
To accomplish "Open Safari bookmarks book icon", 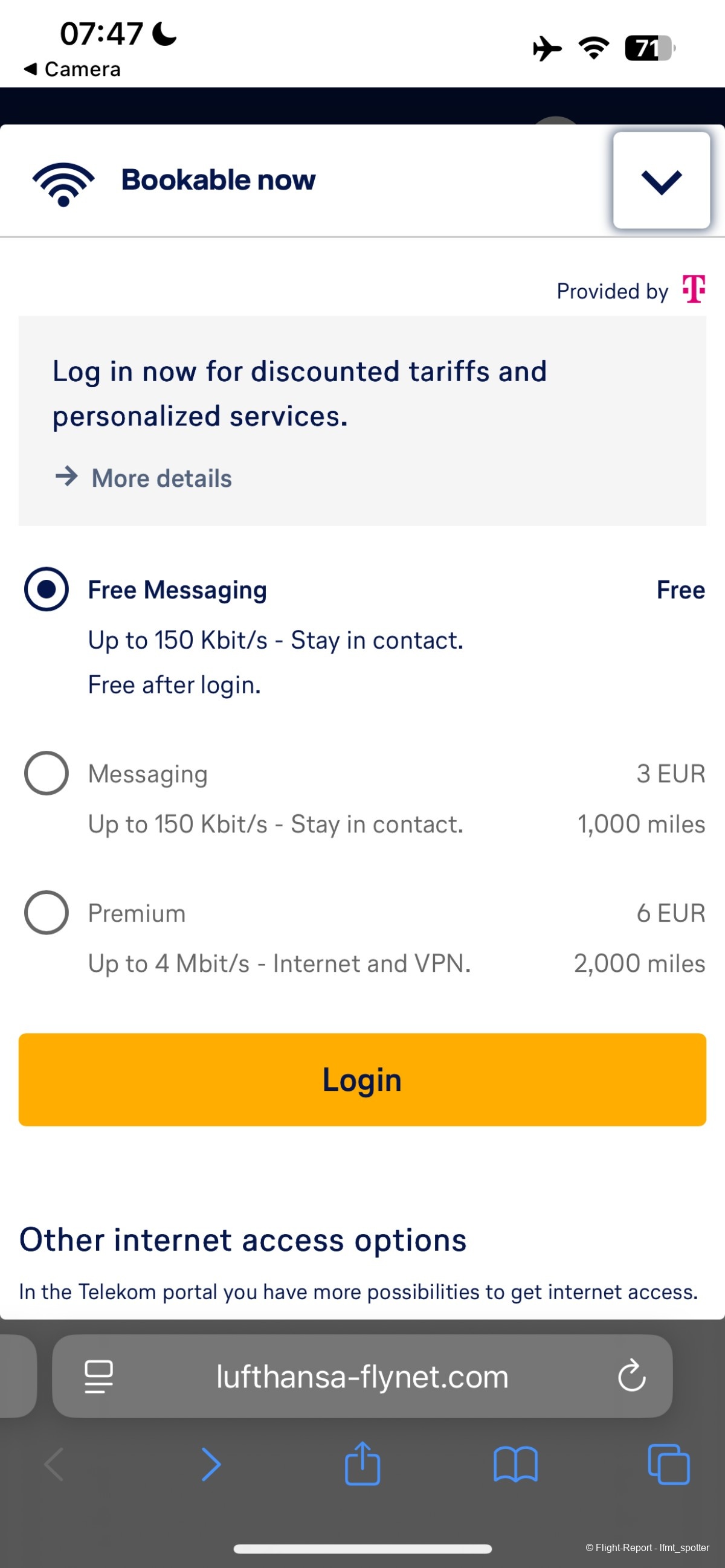I will pos(515,1464).
